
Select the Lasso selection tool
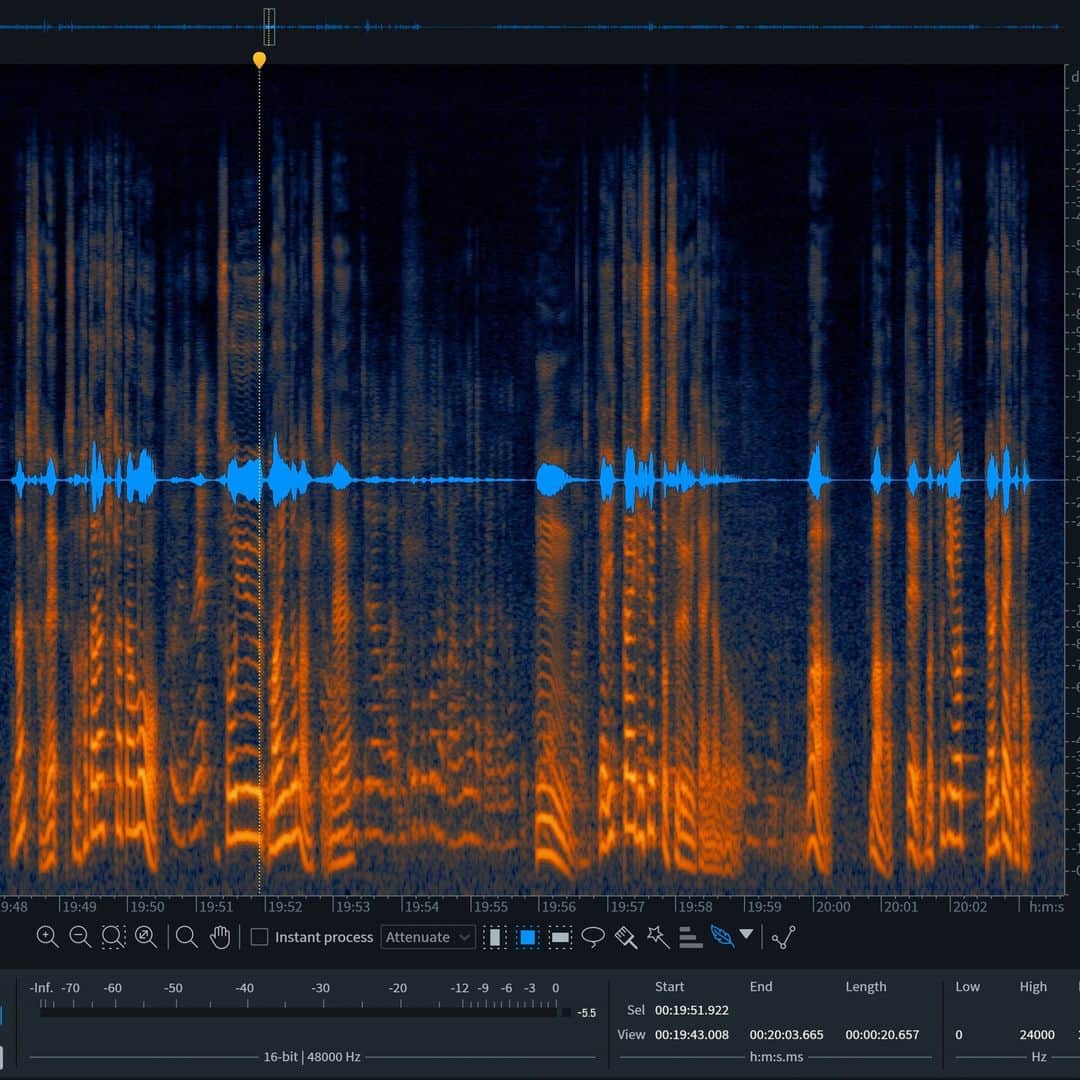click(x=593, y=937)
